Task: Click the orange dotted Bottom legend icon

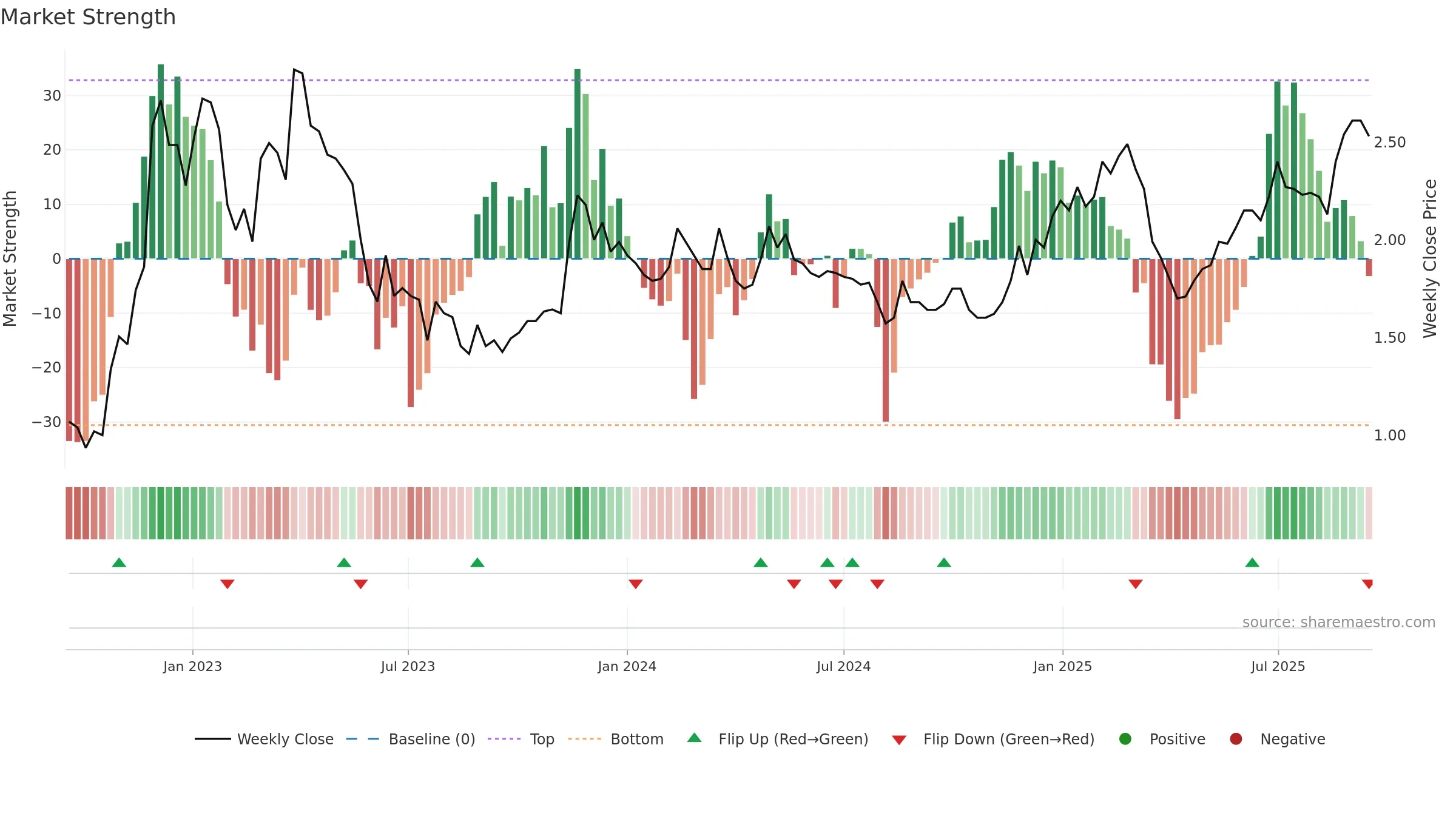Action: (x=585, y=739)
